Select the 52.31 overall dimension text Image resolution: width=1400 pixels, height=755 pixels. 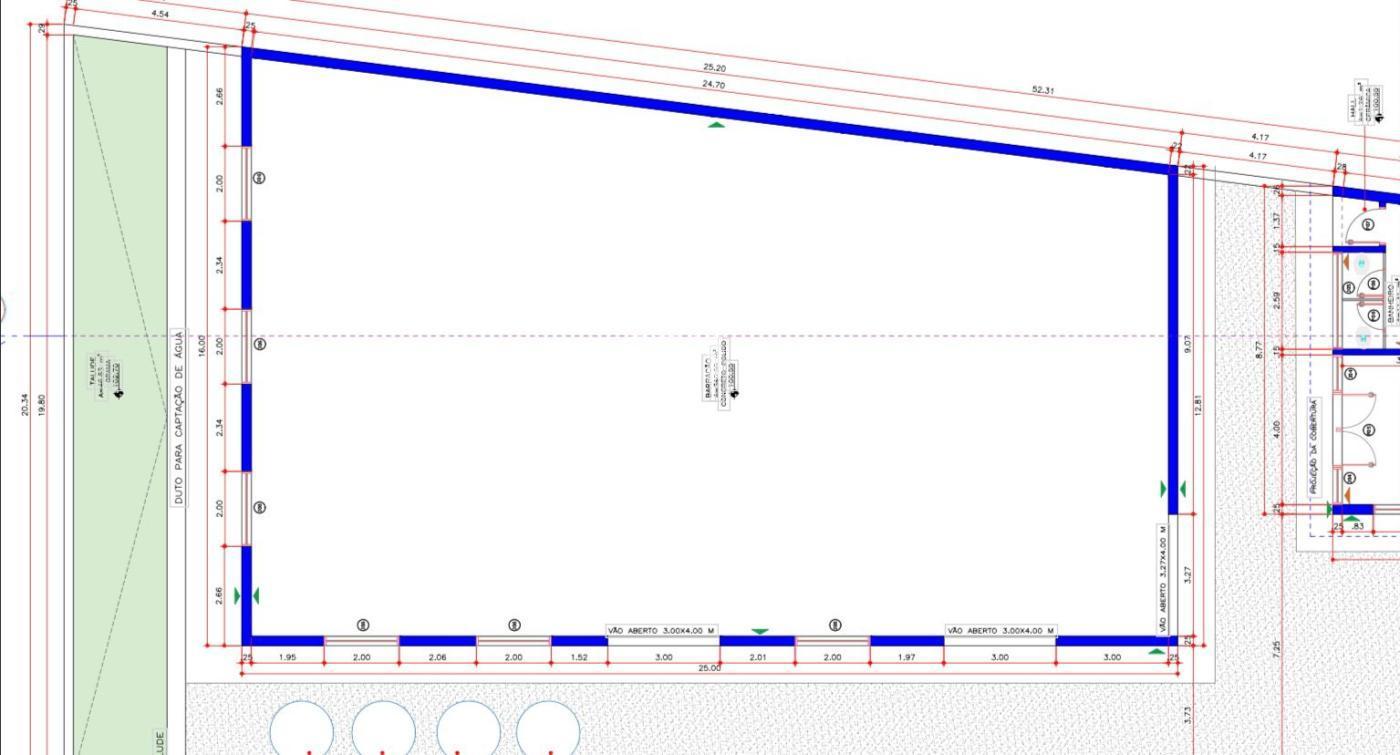point(1042,91)
